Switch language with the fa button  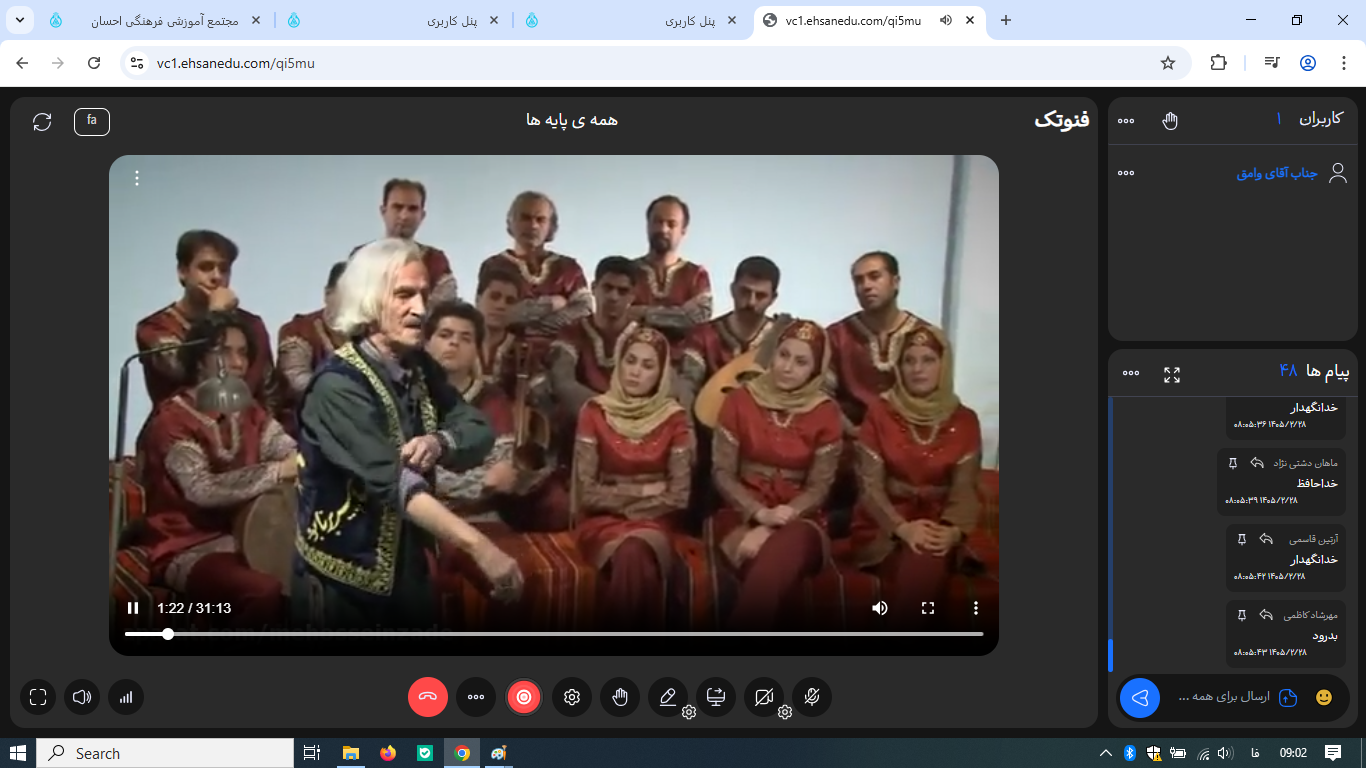[x=92, y=121]
